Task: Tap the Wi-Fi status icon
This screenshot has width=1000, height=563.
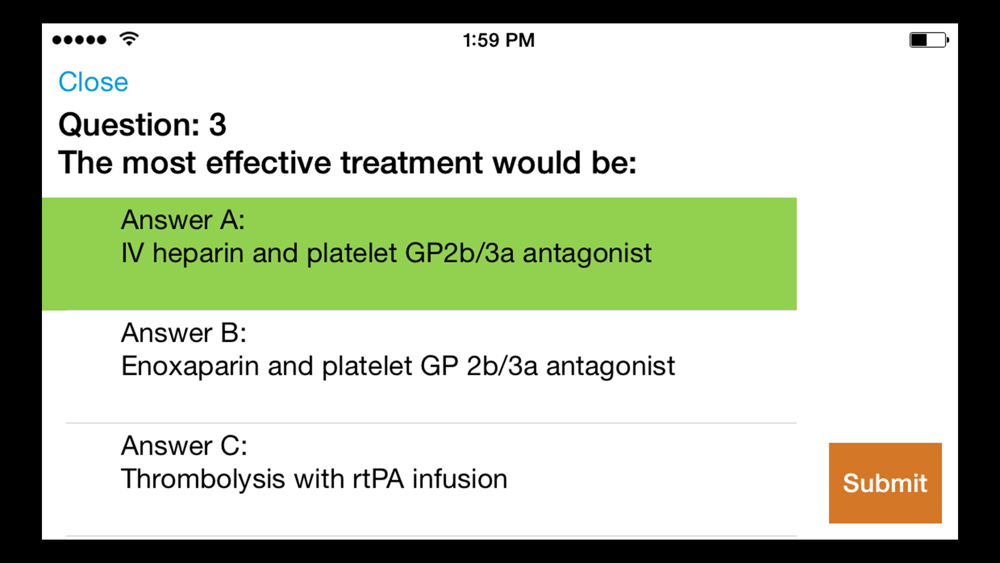Action: (129, 40)
